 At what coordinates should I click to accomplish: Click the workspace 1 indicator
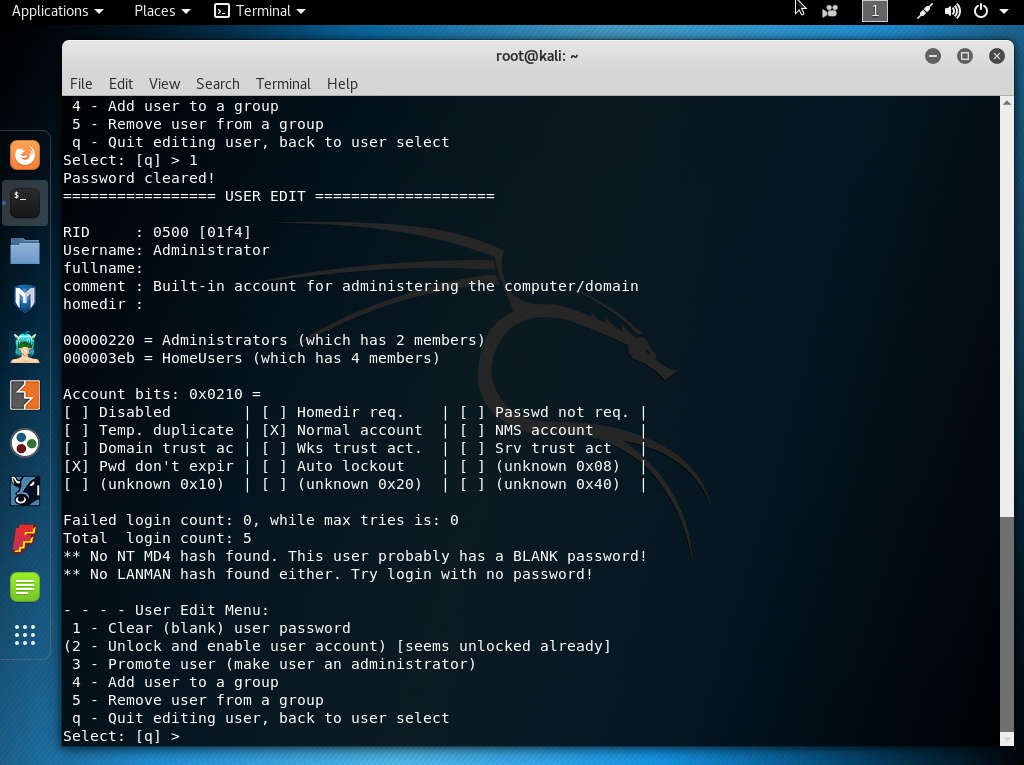875,11
